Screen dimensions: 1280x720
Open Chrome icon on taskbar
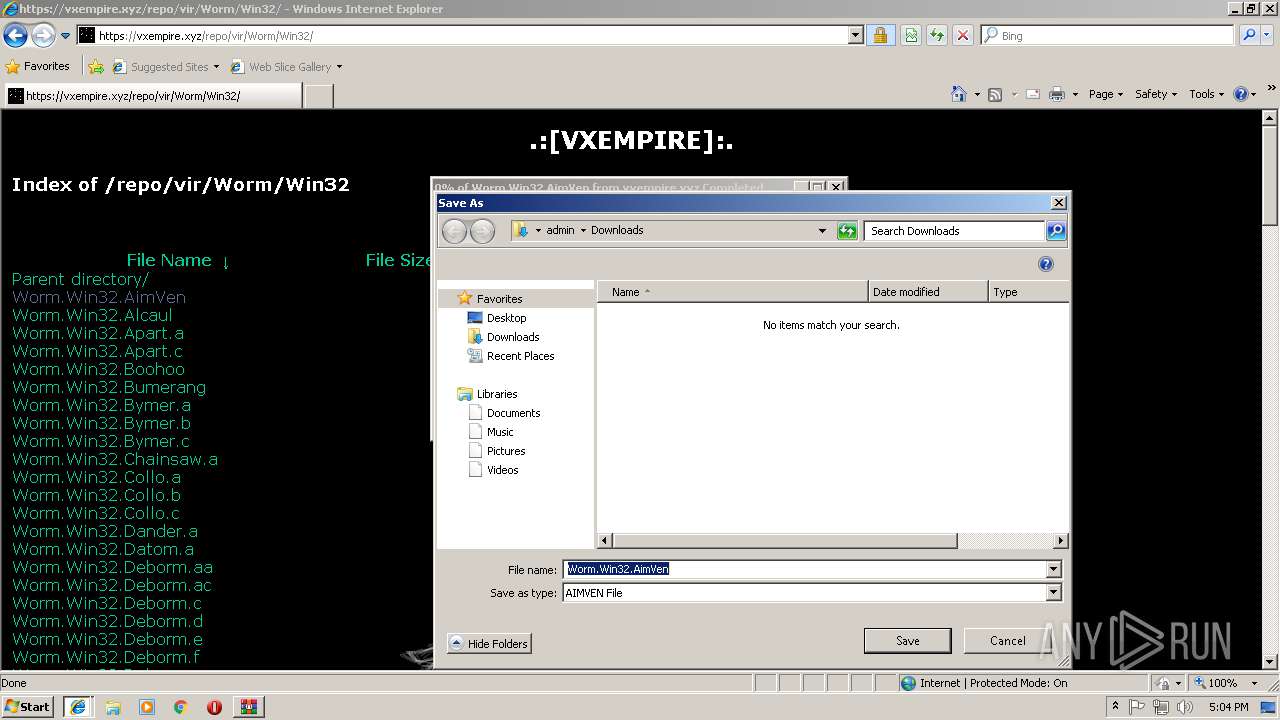click(180, 707)
